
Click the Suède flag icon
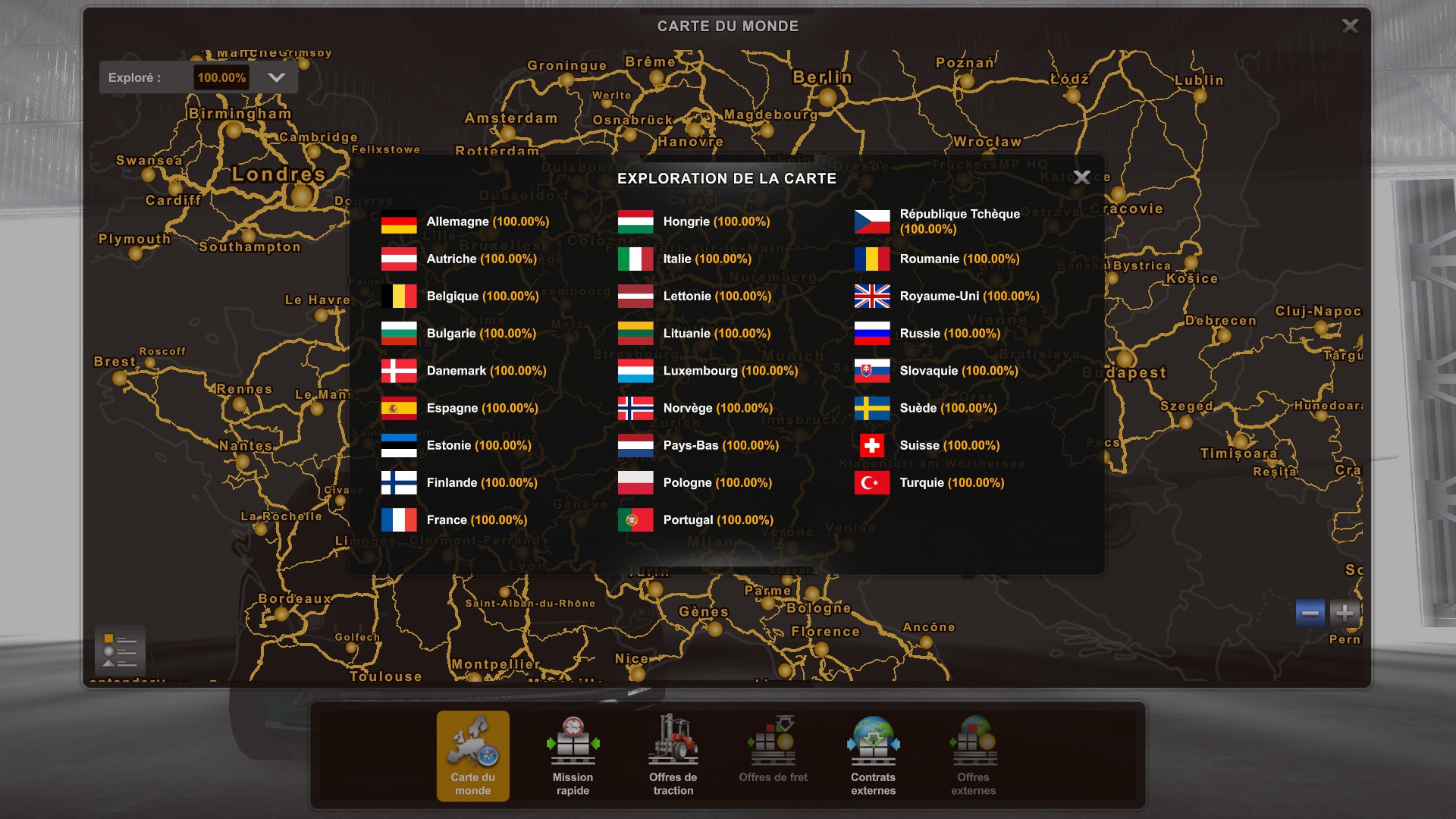[x=872, y=408]
